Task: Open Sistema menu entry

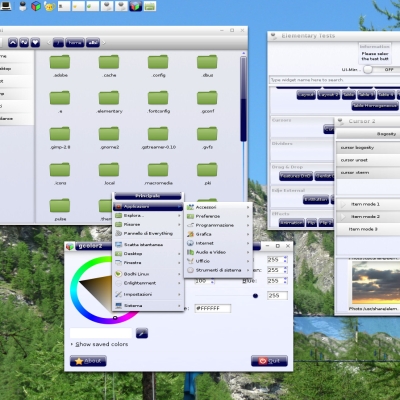Action: click(x=148, y=305)
